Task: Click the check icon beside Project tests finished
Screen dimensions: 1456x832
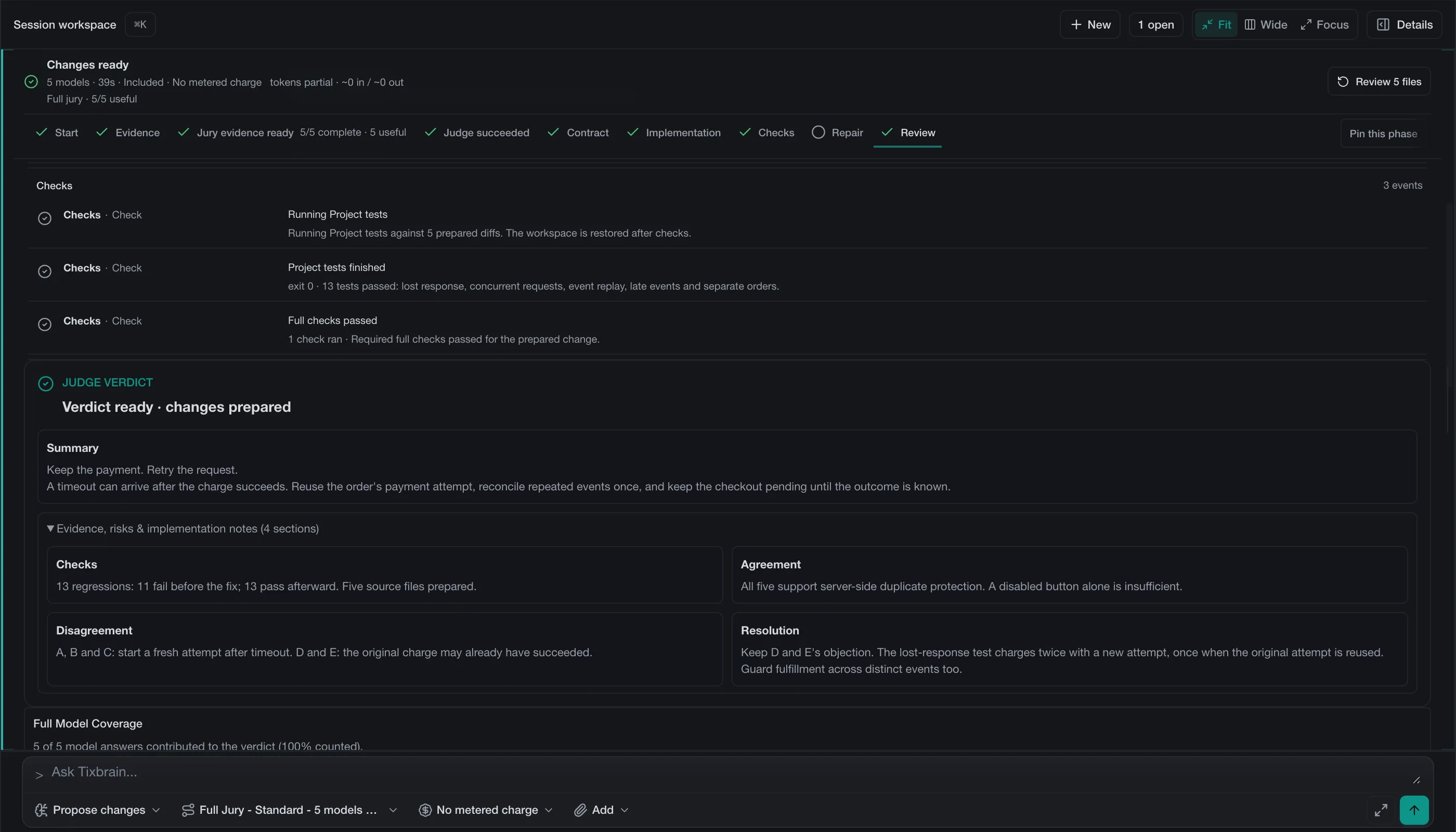Action: click(x=45, y=271)
